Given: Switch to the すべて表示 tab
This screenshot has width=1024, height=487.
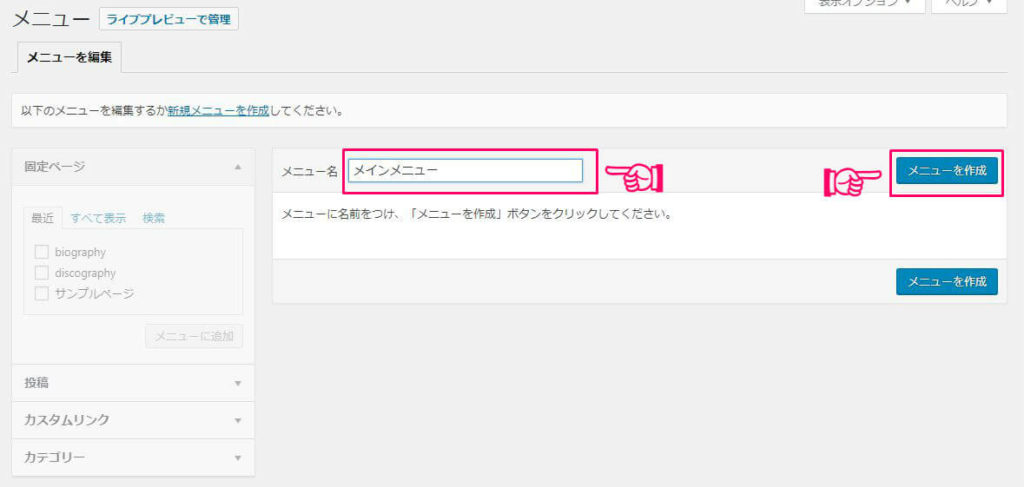Looking at the screenshot, I should point(99,218).
